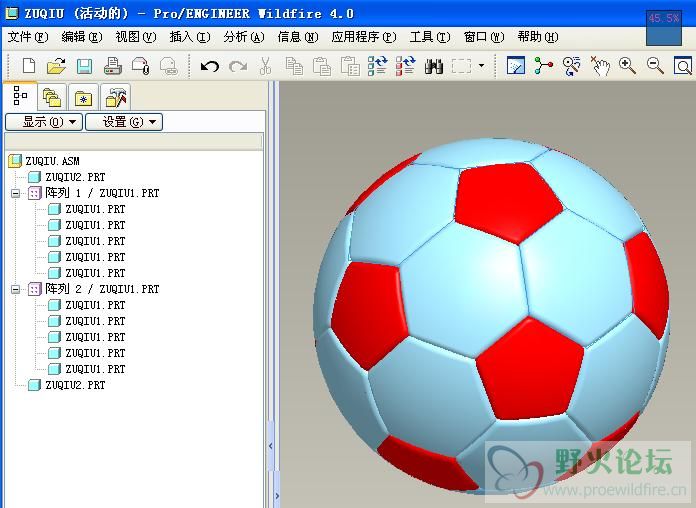Viewport: 696px width, 508px height.
Task: Regenerate the model with the regenerate icon
Action: point(378,66)
